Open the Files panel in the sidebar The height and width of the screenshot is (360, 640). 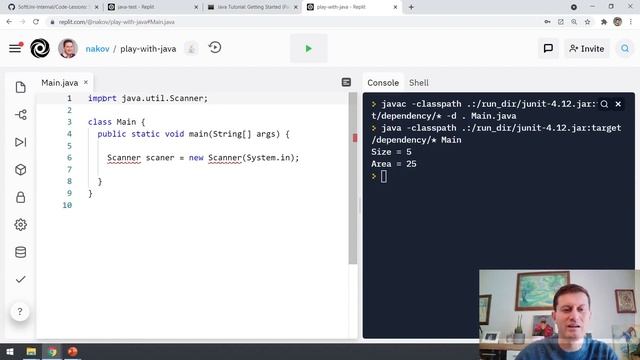pyautogui.click(x=20, y=87)
